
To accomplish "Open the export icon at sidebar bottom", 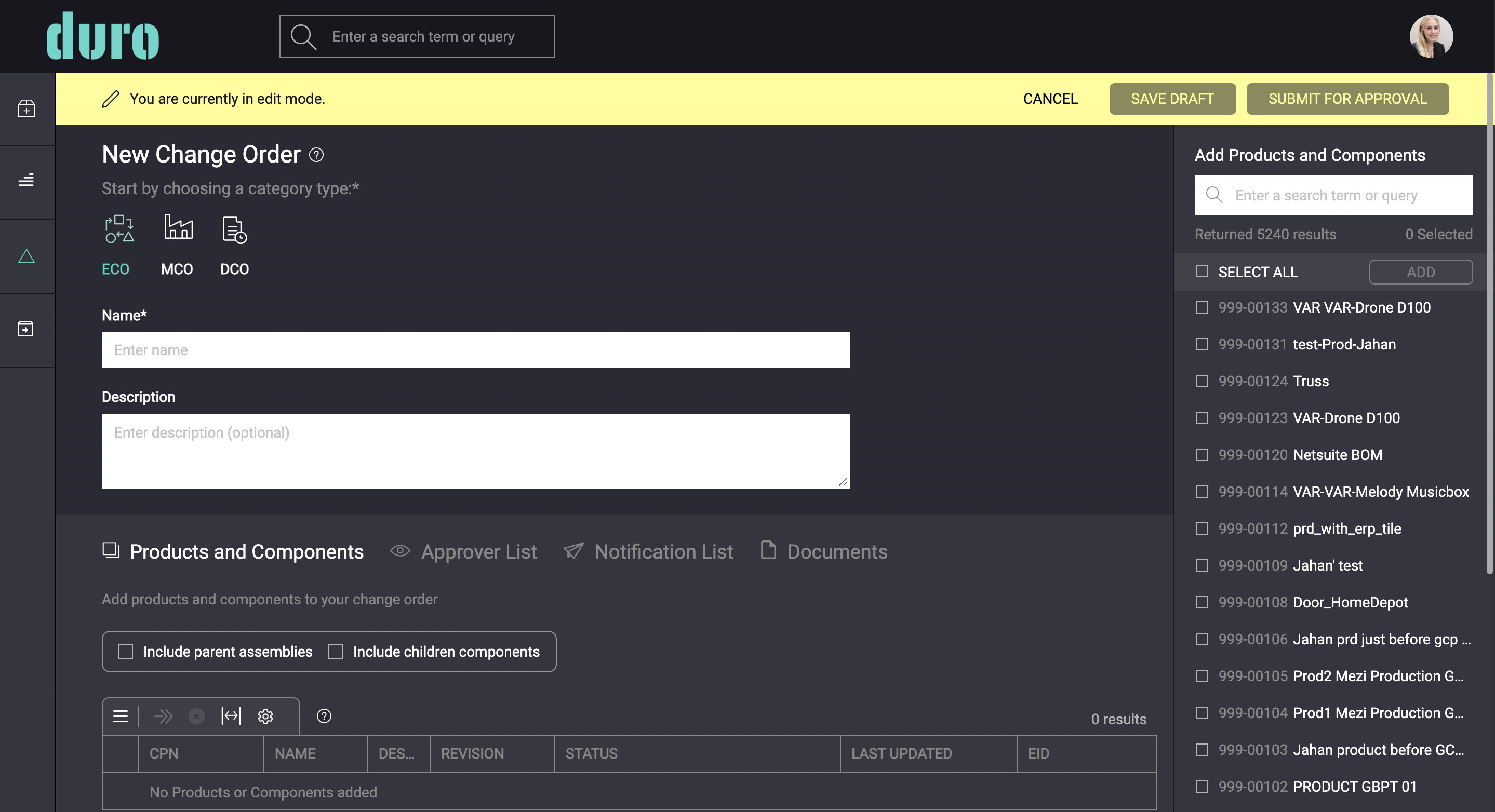I will tap(26, 329).
